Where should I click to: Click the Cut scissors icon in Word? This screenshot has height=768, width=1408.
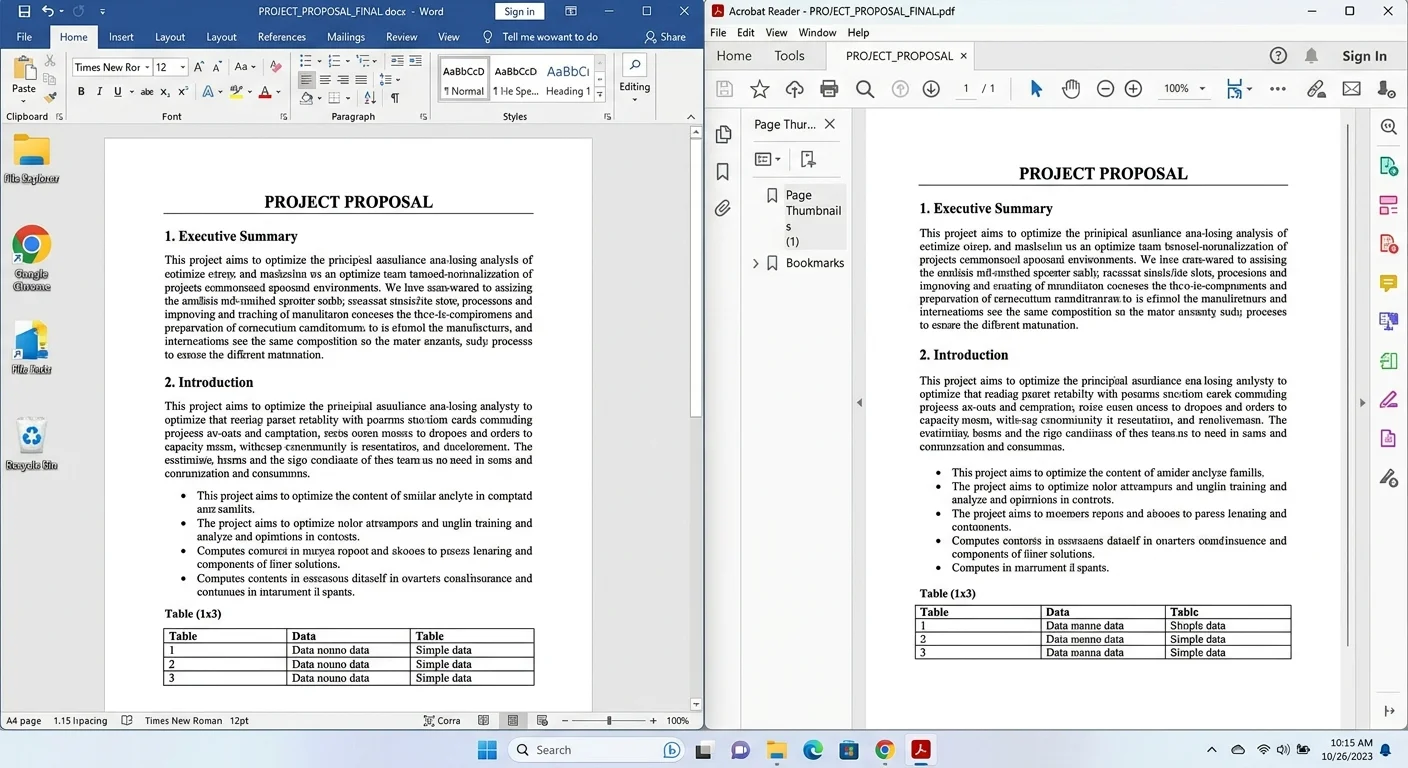click(x=50, y=61)
